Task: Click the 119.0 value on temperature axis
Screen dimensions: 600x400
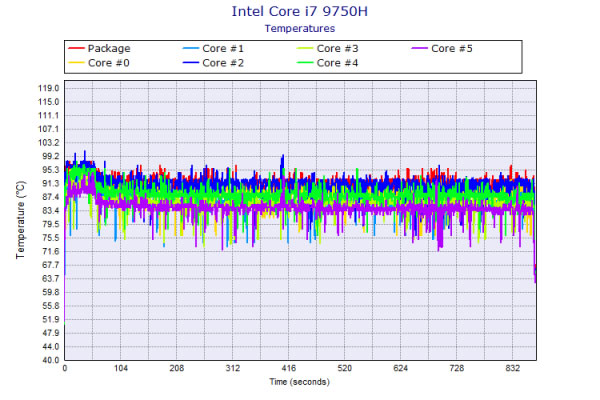Action: coord(49,88)
